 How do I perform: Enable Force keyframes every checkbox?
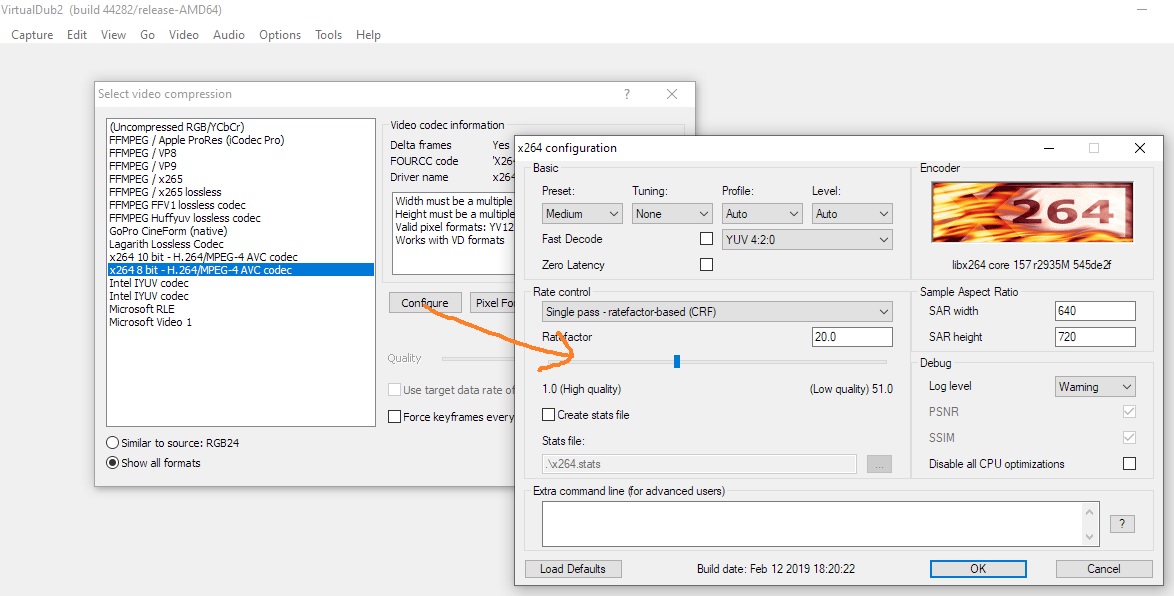pos(394,417)
